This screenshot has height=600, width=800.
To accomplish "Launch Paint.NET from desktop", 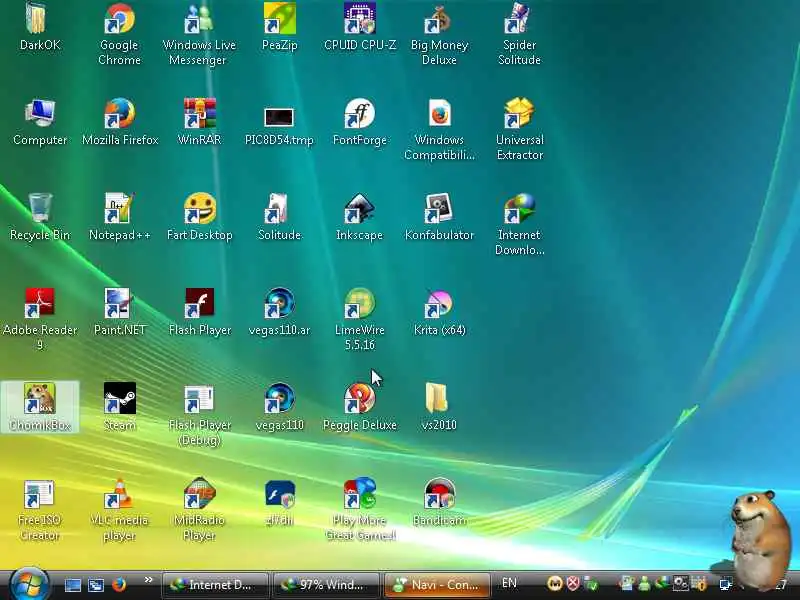I will [119, 303].
